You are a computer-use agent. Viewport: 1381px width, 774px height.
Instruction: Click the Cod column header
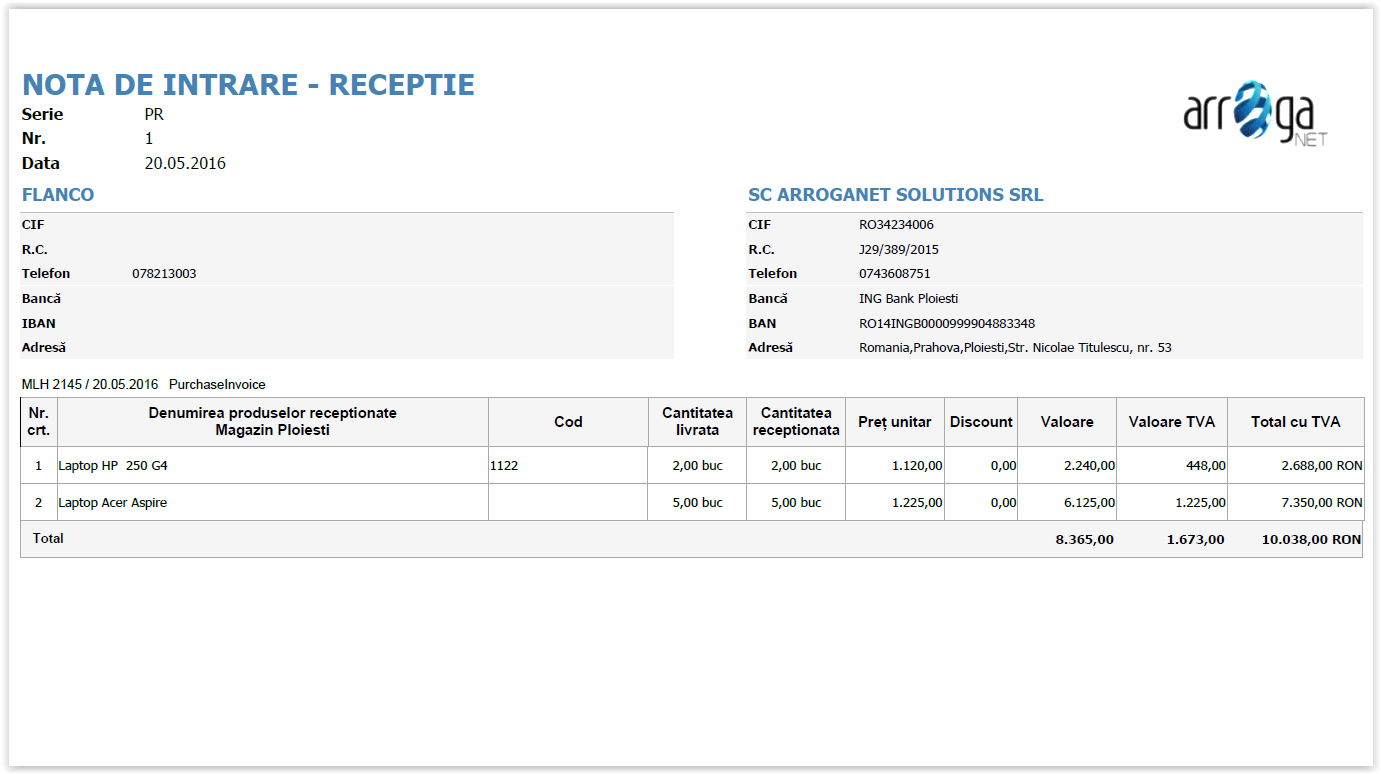point(568,422)
